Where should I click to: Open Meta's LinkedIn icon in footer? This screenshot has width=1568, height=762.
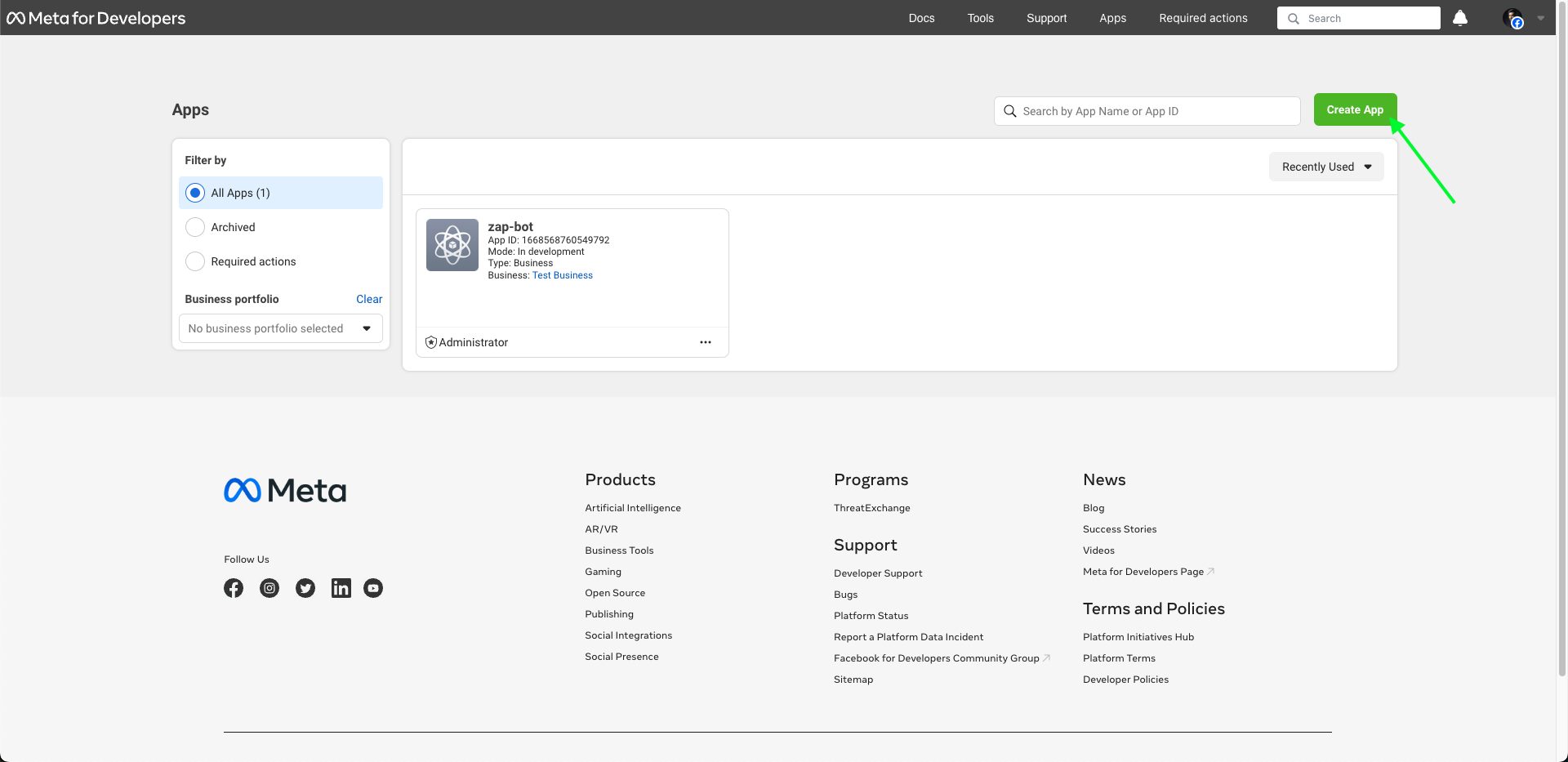341,588
